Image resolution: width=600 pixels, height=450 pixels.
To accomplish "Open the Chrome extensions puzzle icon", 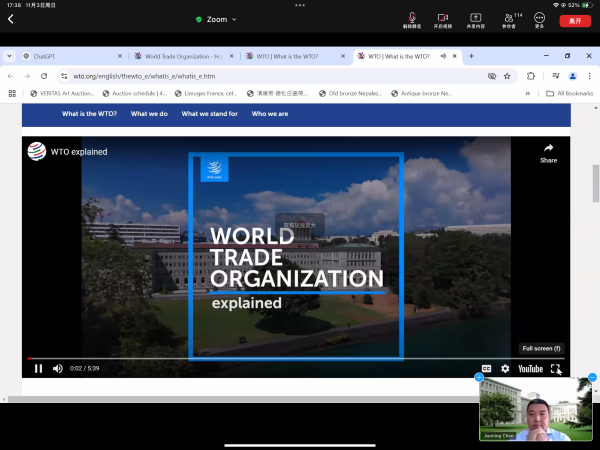I will click(x=531, y=75).
